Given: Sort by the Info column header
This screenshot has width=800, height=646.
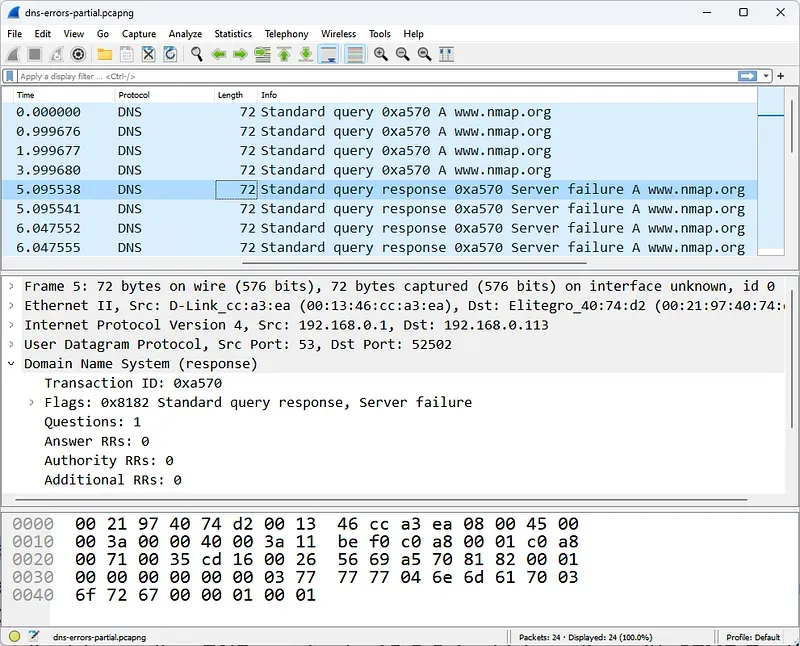Looking at the screenshot, I should [508, 95].
